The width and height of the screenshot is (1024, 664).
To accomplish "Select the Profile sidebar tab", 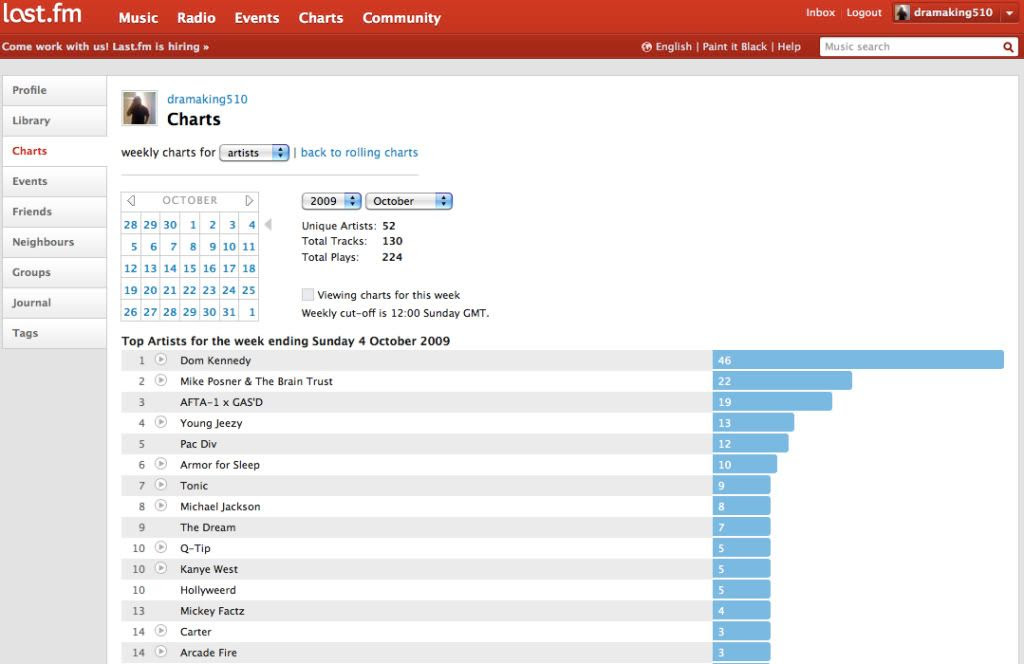I will [x=55, y=90].
